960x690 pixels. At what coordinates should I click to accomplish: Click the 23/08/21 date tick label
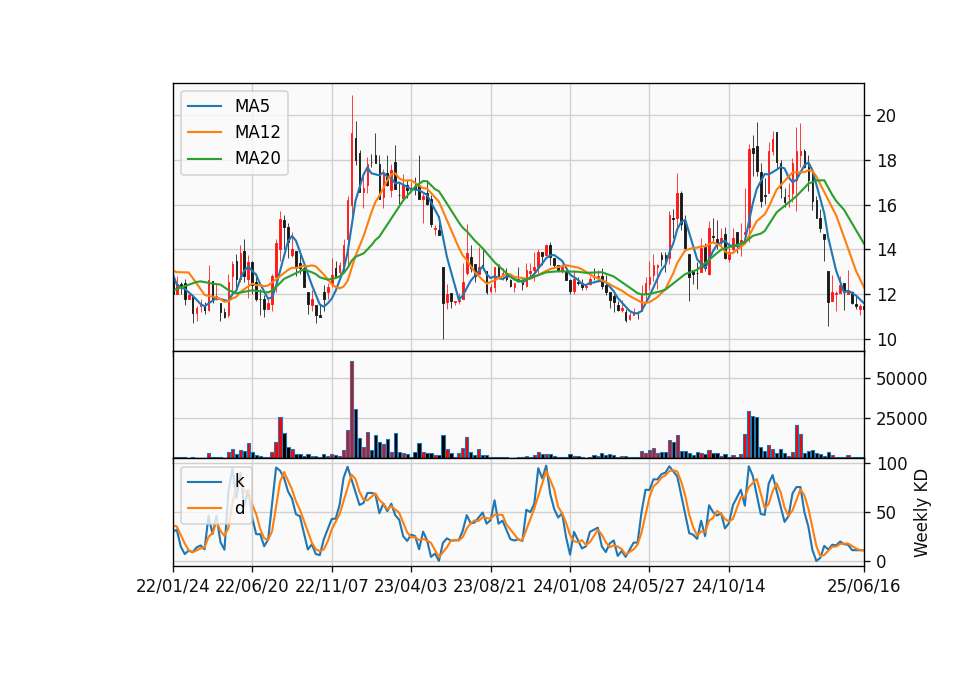(x=490, y=586)
